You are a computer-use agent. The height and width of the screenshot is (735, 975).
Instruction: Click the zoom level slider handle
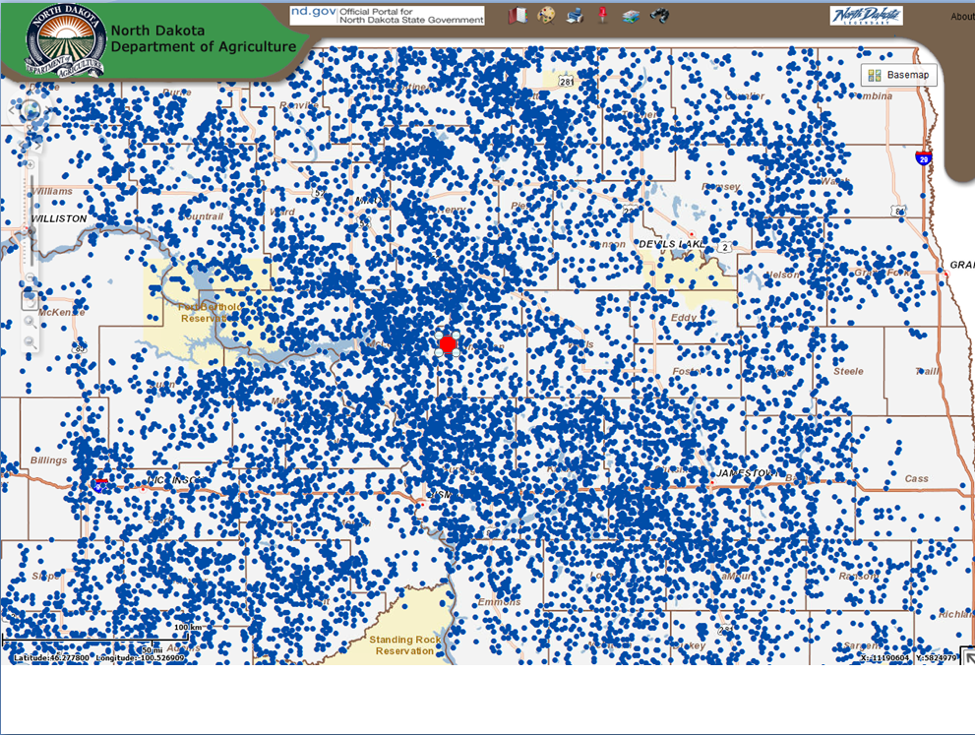tap(30, 232)
